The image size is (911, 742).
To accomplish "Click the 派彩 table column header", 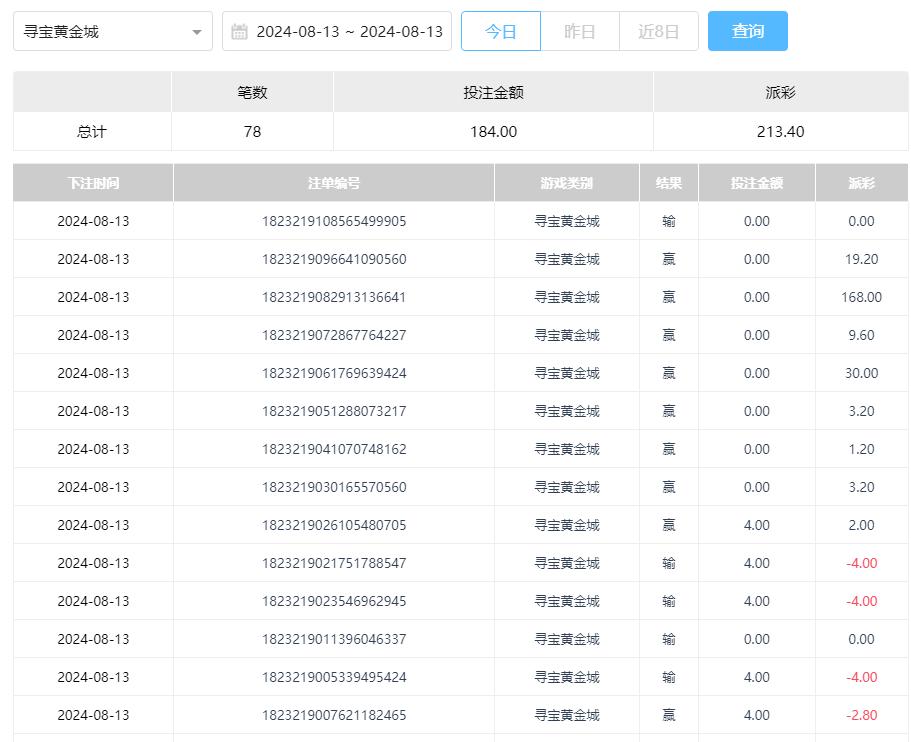I will 861,183.
